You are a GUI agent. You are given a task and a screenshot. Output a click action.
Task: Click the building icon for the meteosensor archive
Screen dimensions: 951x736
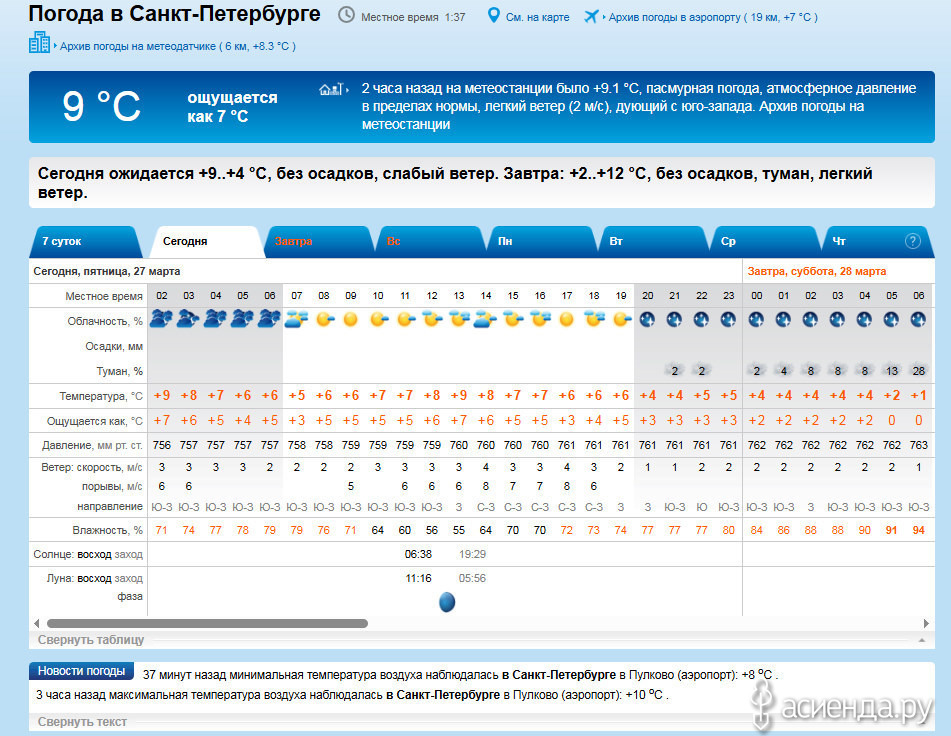(x=39, y=42)
